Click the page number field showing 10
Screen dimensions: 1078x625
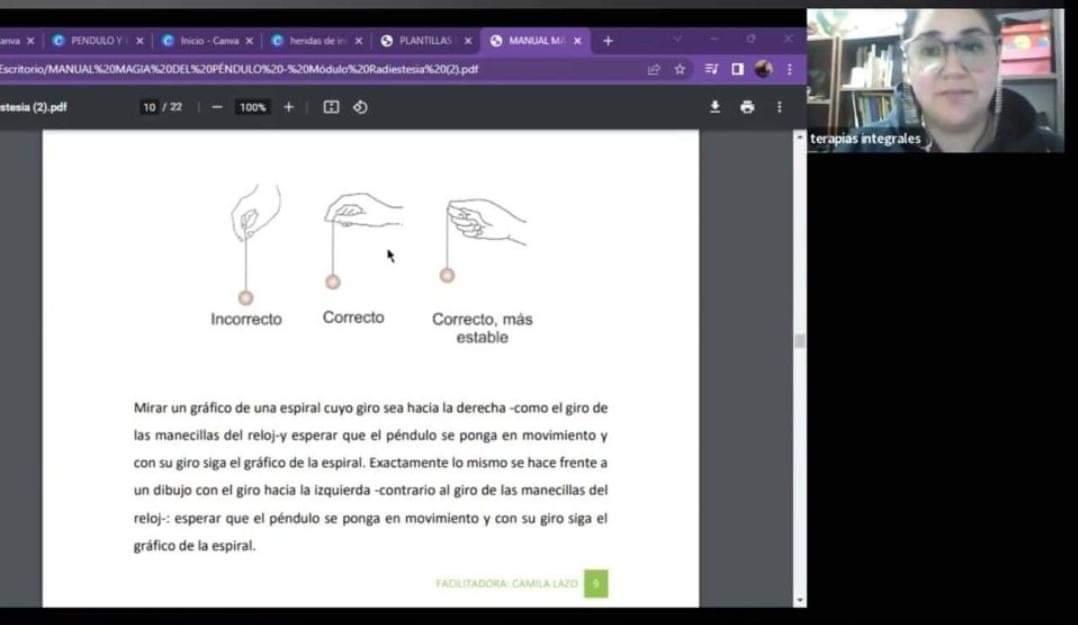(150, 107)
